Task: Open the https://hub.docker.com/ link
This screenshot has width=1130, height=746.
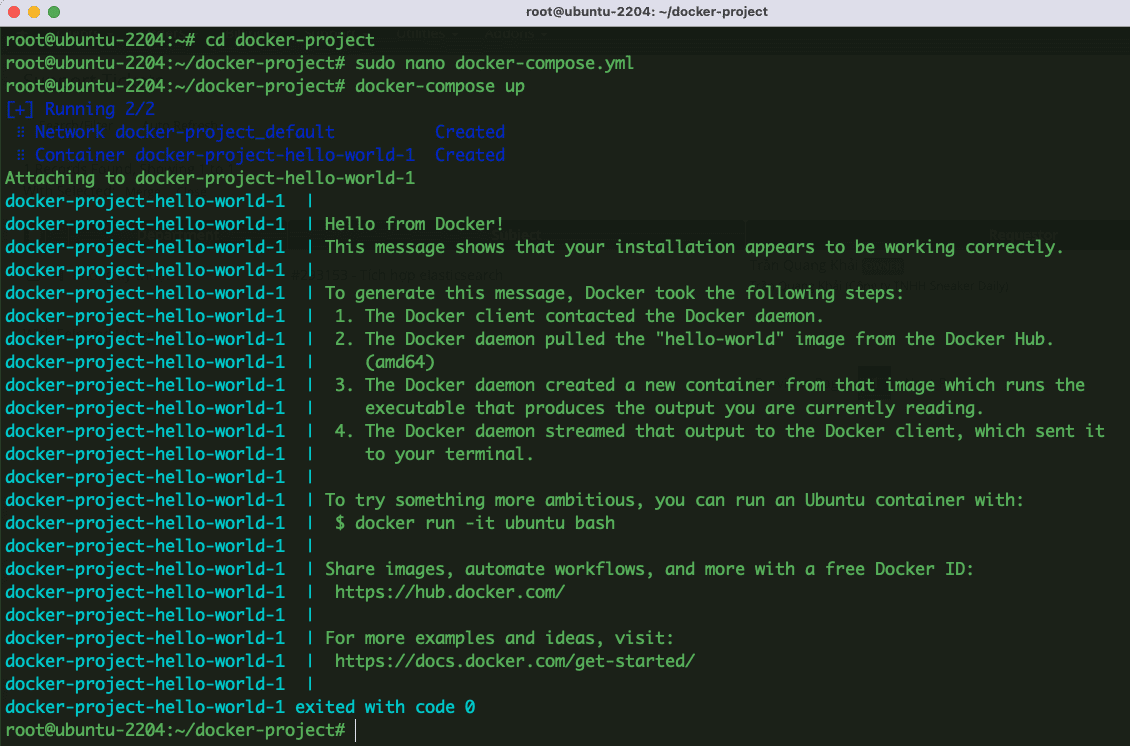Action: 449,592
